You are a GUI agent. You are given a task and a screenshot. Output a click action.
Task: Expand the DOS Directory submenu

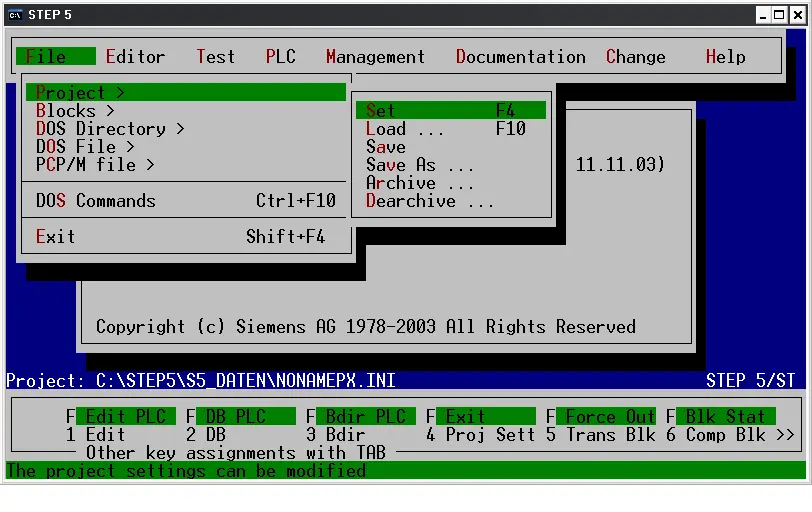[x=186, y=128]
